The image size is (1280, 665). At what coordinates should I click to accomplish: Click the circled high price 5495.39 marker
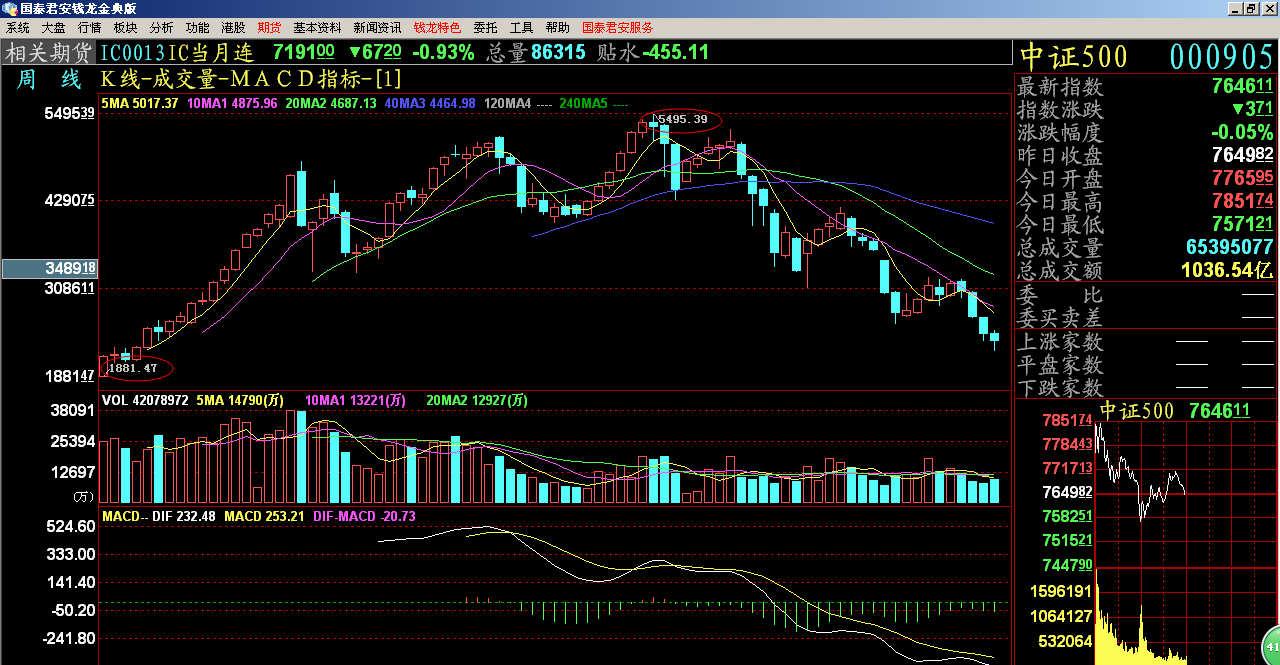click(680, 120)
